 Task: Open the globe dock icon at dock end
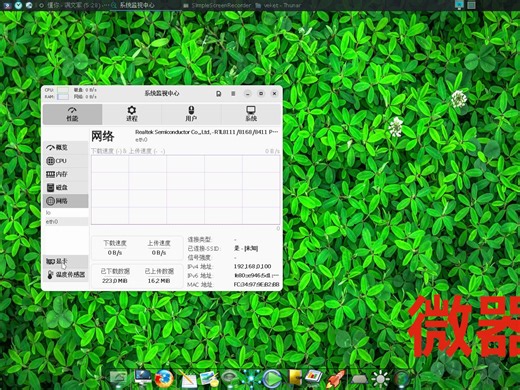[401, 379]
